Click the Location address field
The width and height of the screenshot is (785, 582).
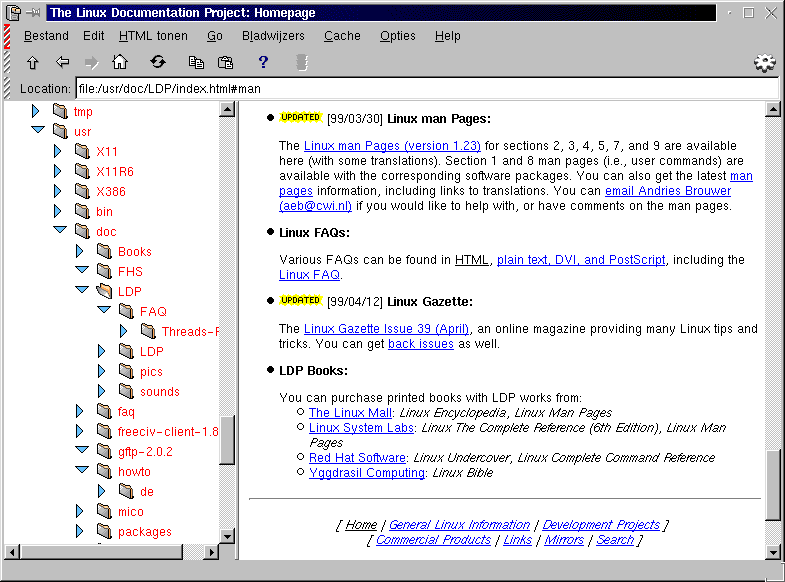[427, 89]
